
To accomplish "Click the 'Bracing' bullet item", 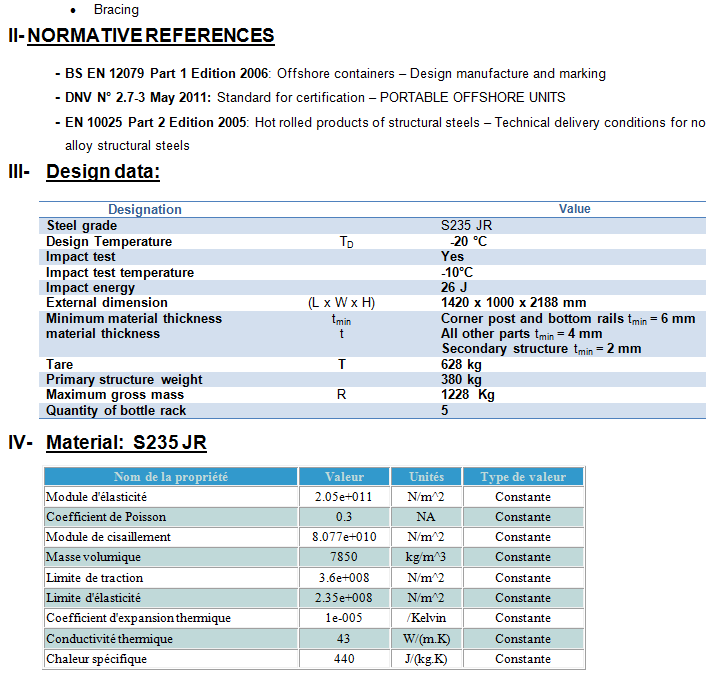I will point(116,9).
